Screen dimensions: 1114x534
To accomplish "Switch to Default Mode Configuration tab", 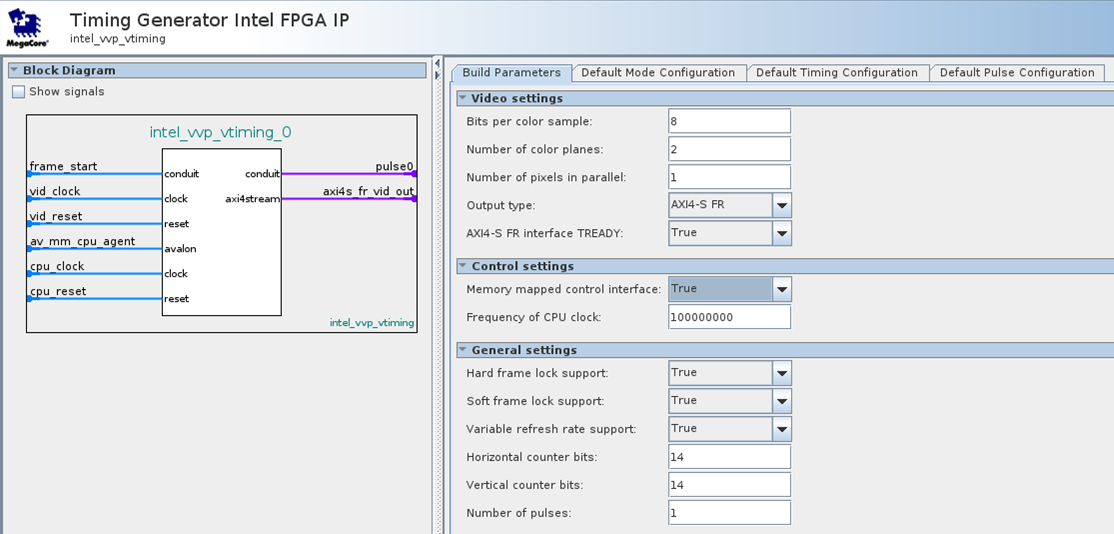I will click(657, 73).
